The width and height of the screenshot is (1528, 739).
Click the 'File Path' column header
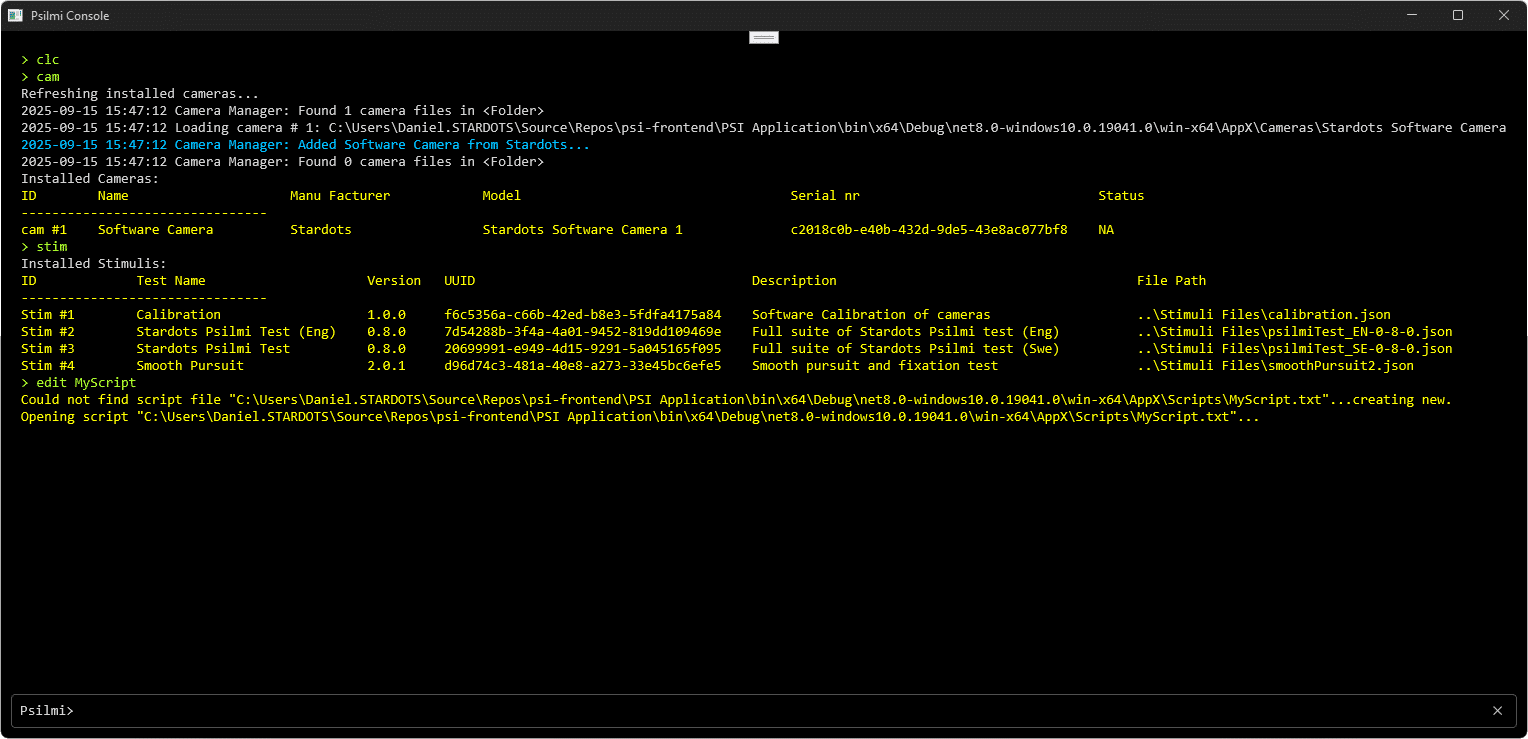click(1171, 281)
